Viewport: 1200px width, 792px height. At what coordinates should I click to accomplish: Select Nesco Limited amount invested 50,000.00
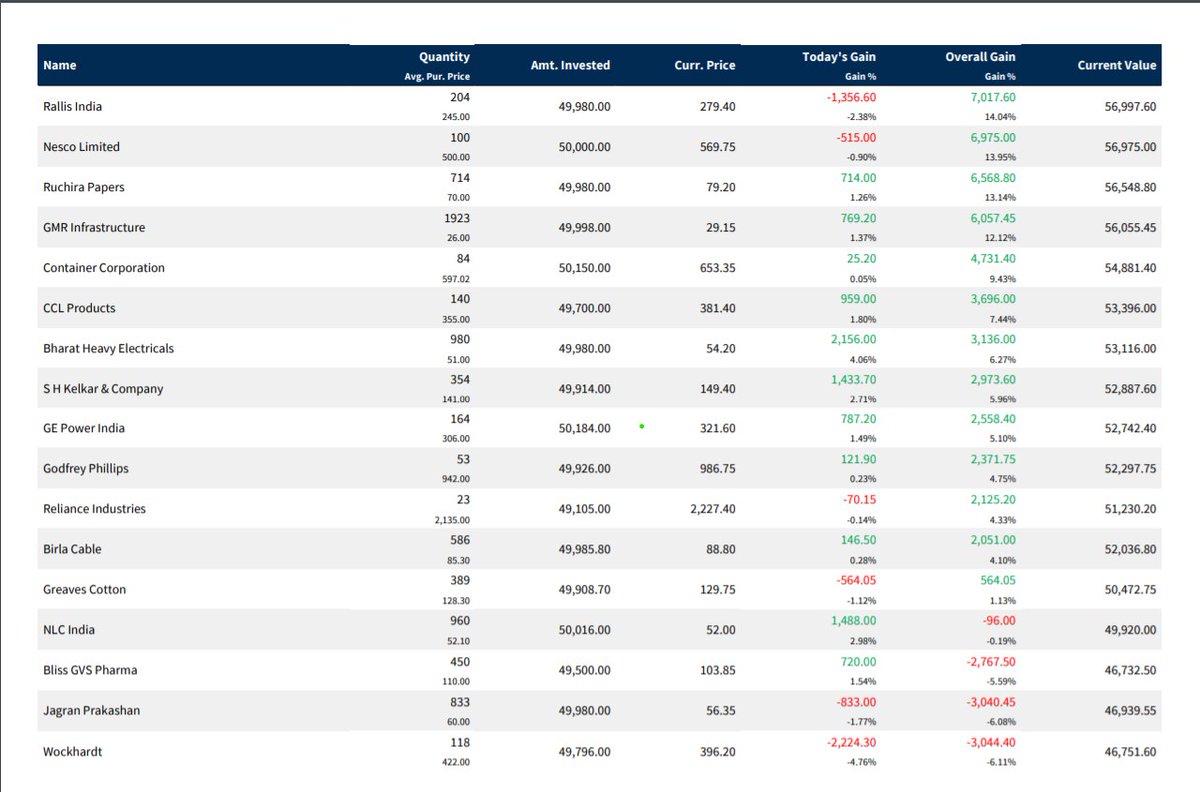[x=584, y=146]
